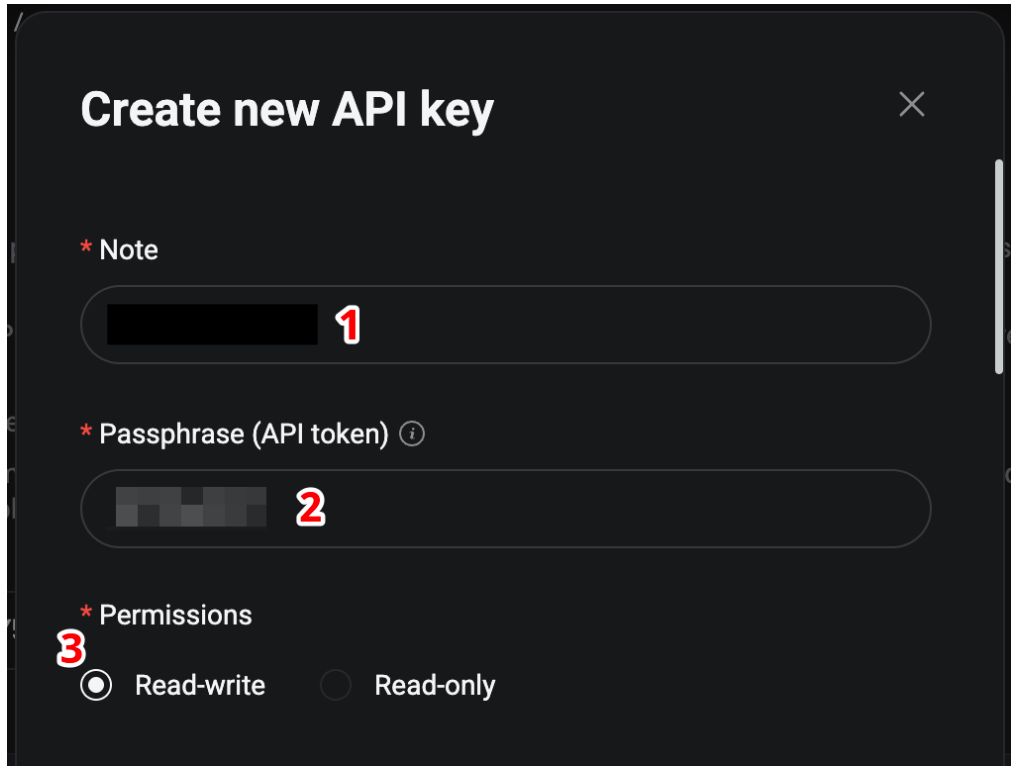1018x772 pixels.
Task: Close the Create new API key dialog
Action: click(911, 104)
